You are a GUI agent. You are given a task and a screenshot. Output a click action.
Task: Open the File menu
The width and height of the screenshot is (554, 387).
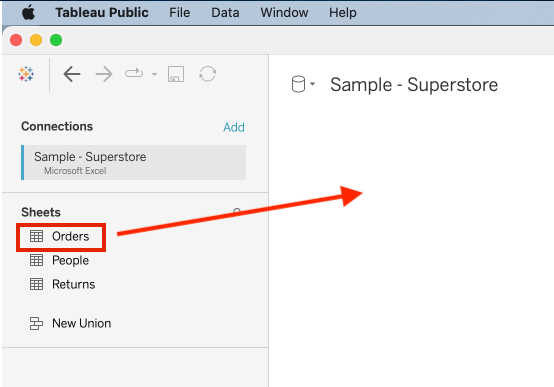click(x=179, y=13)
